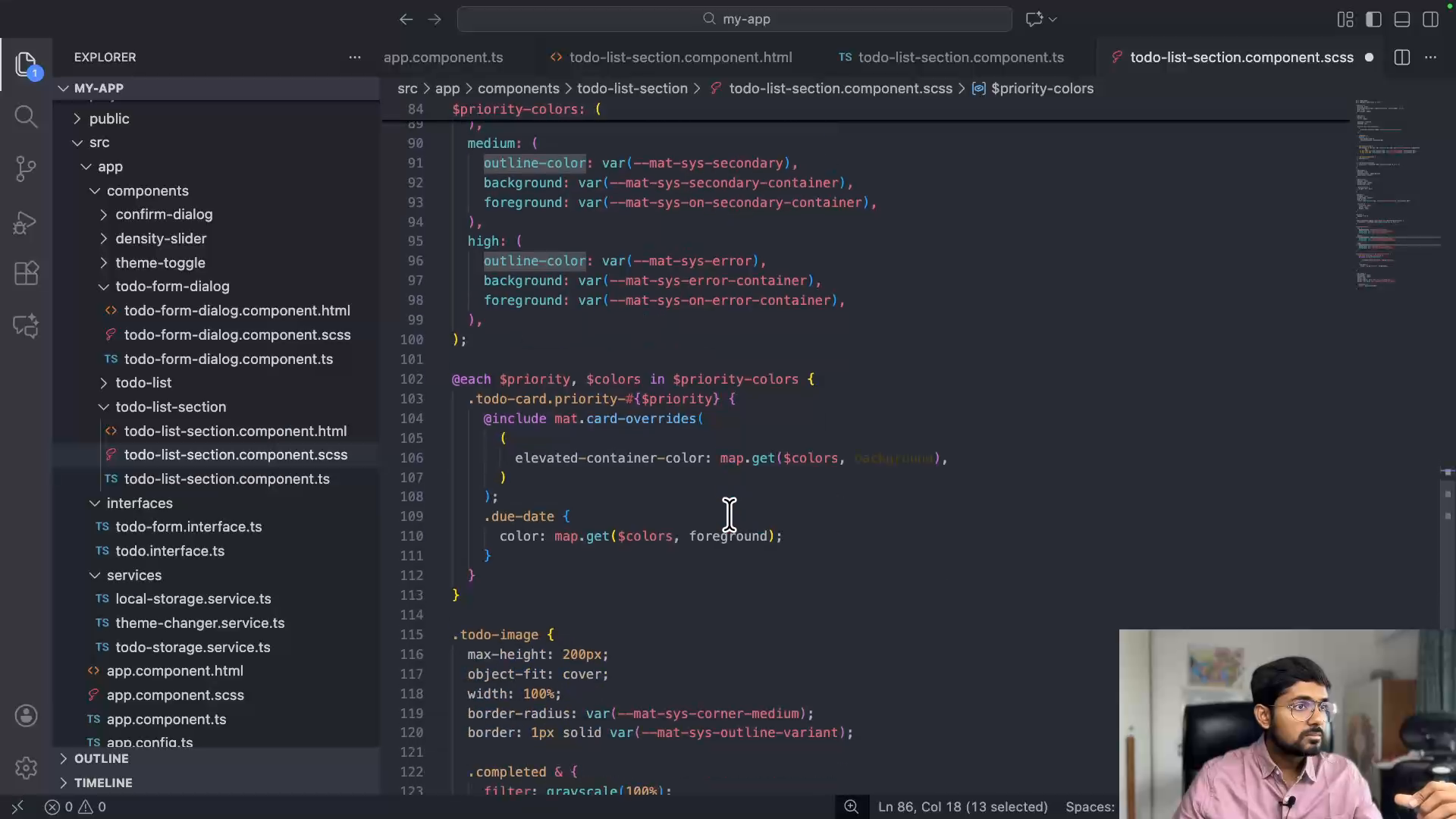The width and height of the screenshot is (1456, 819).
Task: Click the Accounts icon
Action: pyautogui.click(x=26, y=716)
